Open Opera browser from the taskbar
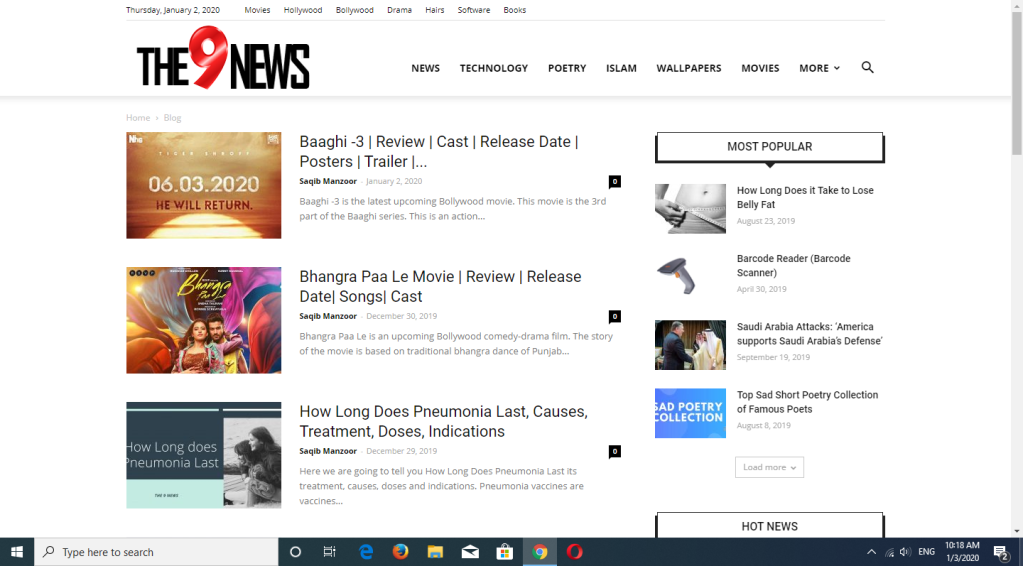Screen dimensions: 1023x566 click(575, 552)
